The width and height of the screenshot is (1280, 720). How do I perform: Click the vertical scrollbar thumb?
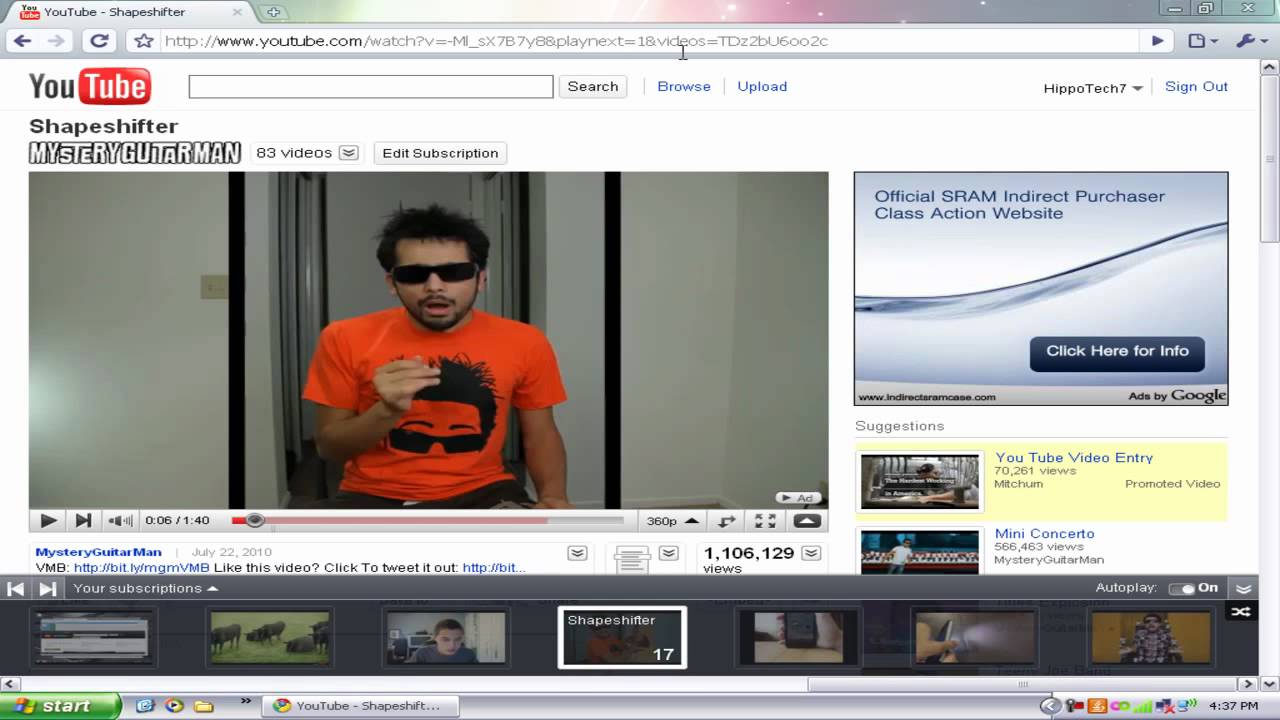pyautogui.click(x=1269, y=158)
